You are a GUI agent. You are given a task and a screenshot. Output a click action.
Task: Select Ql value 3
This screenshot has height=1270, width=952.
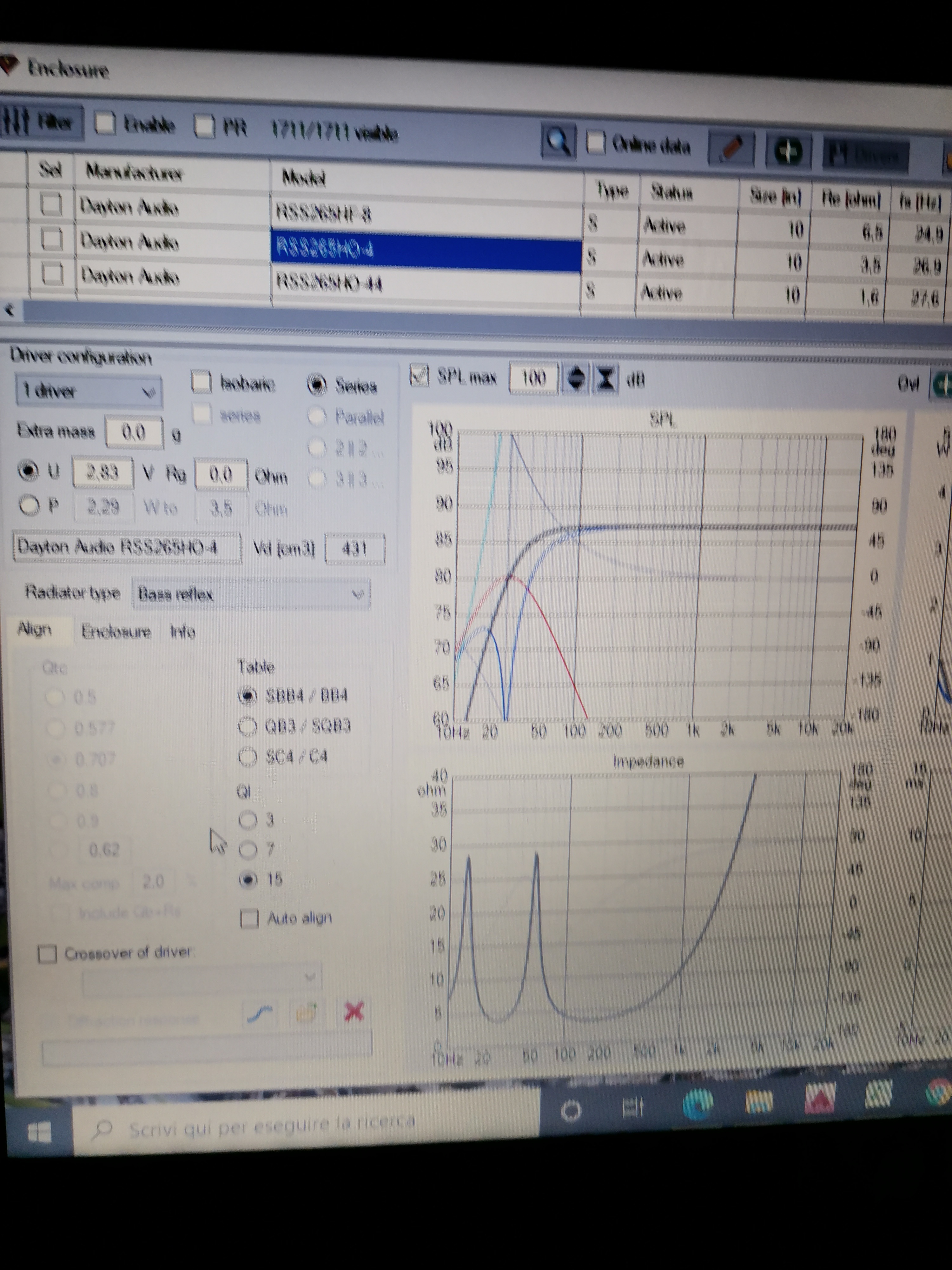coord(248,820)
